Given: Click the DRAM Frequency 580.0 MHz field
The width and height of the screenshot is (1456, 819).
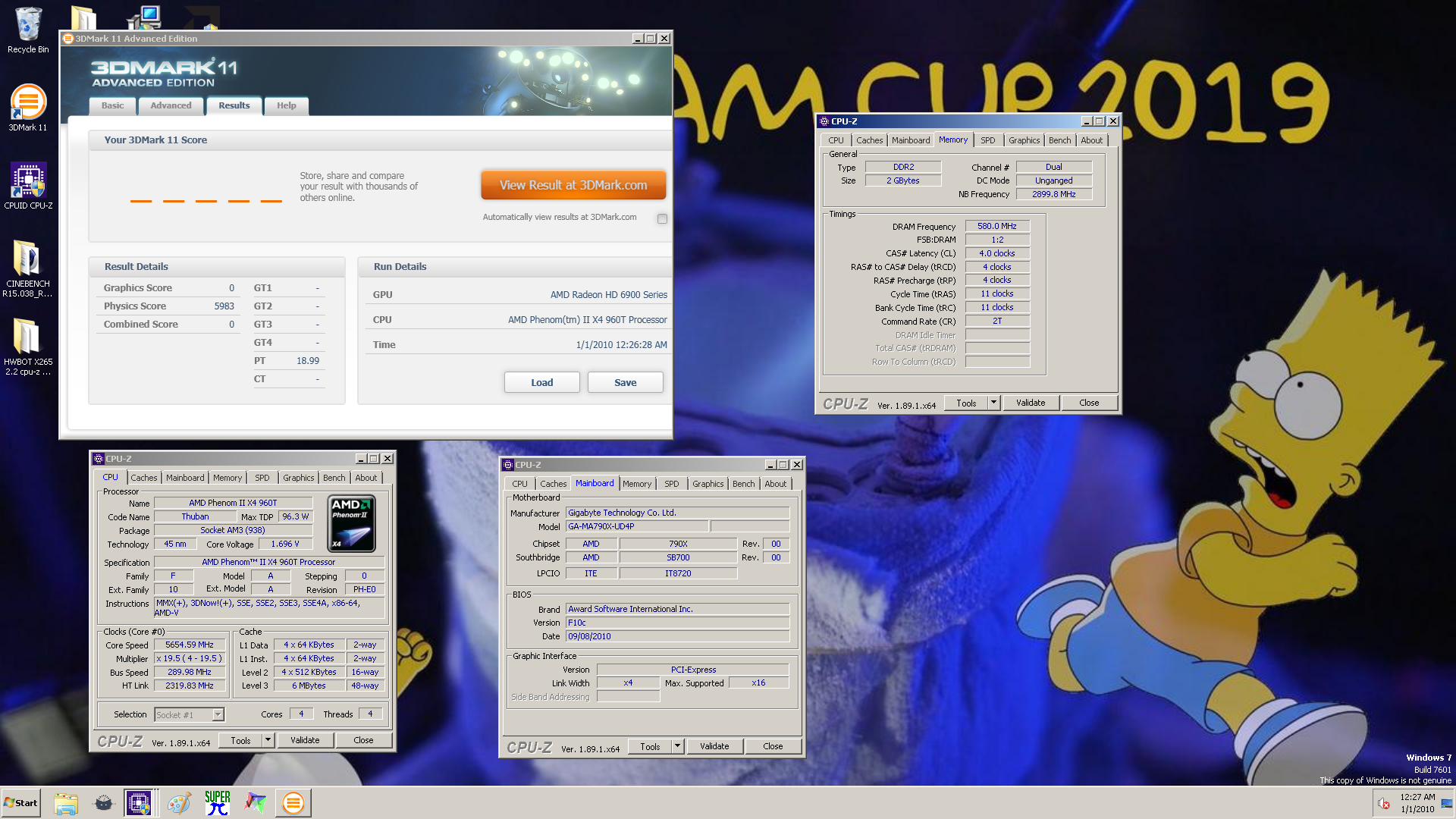Looking at the screenshot, I should point(997,226).
